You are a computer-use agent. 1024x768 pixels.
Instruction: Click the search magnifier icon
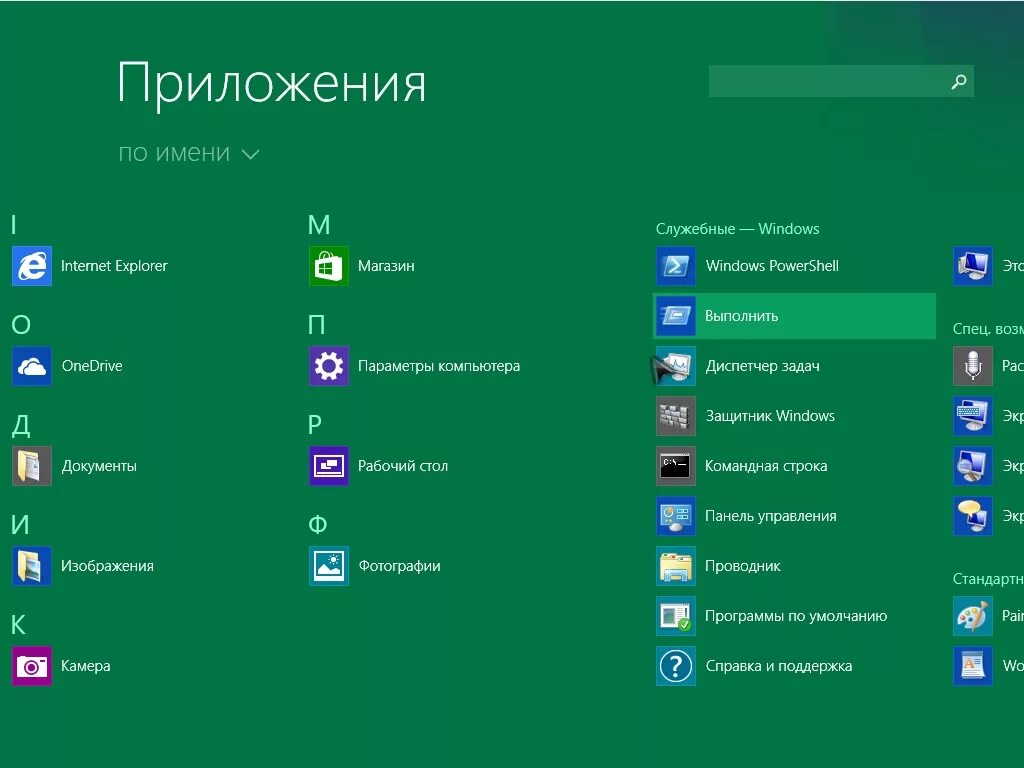point(959,82)
